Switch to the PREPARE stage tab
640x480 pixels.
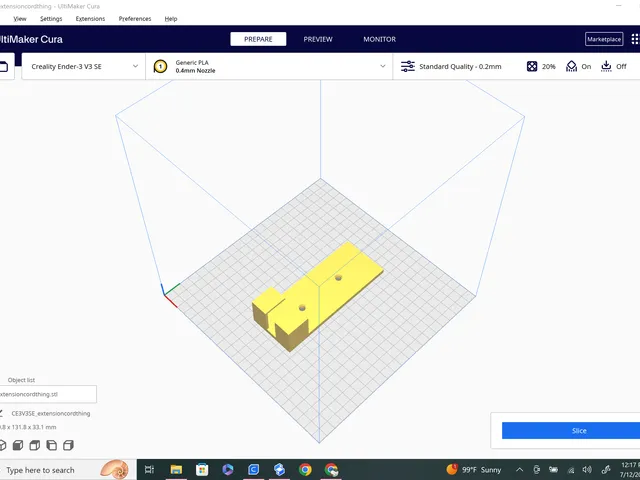258,39
